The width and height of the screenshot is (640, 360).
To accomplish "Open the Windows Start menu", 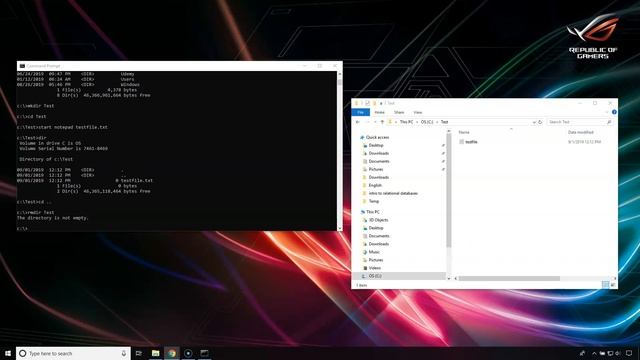I will [x=7, y=353].
